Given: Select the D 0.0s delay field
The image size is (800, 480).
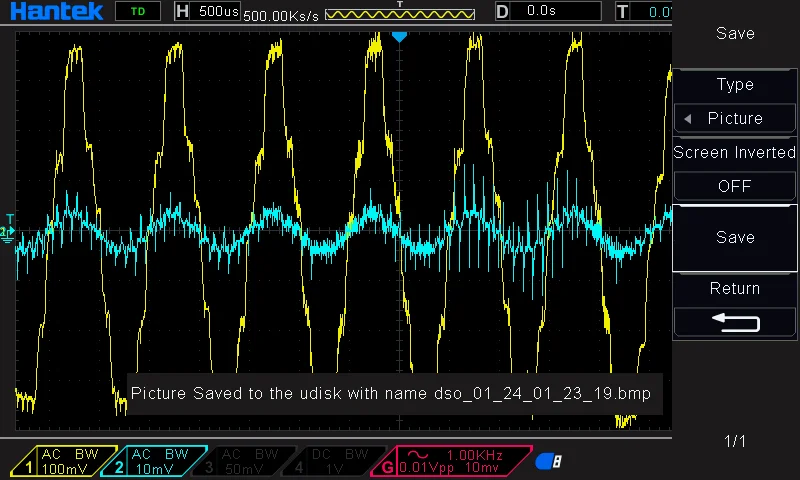Looking at the screenshot, I should tap(548, 11).
